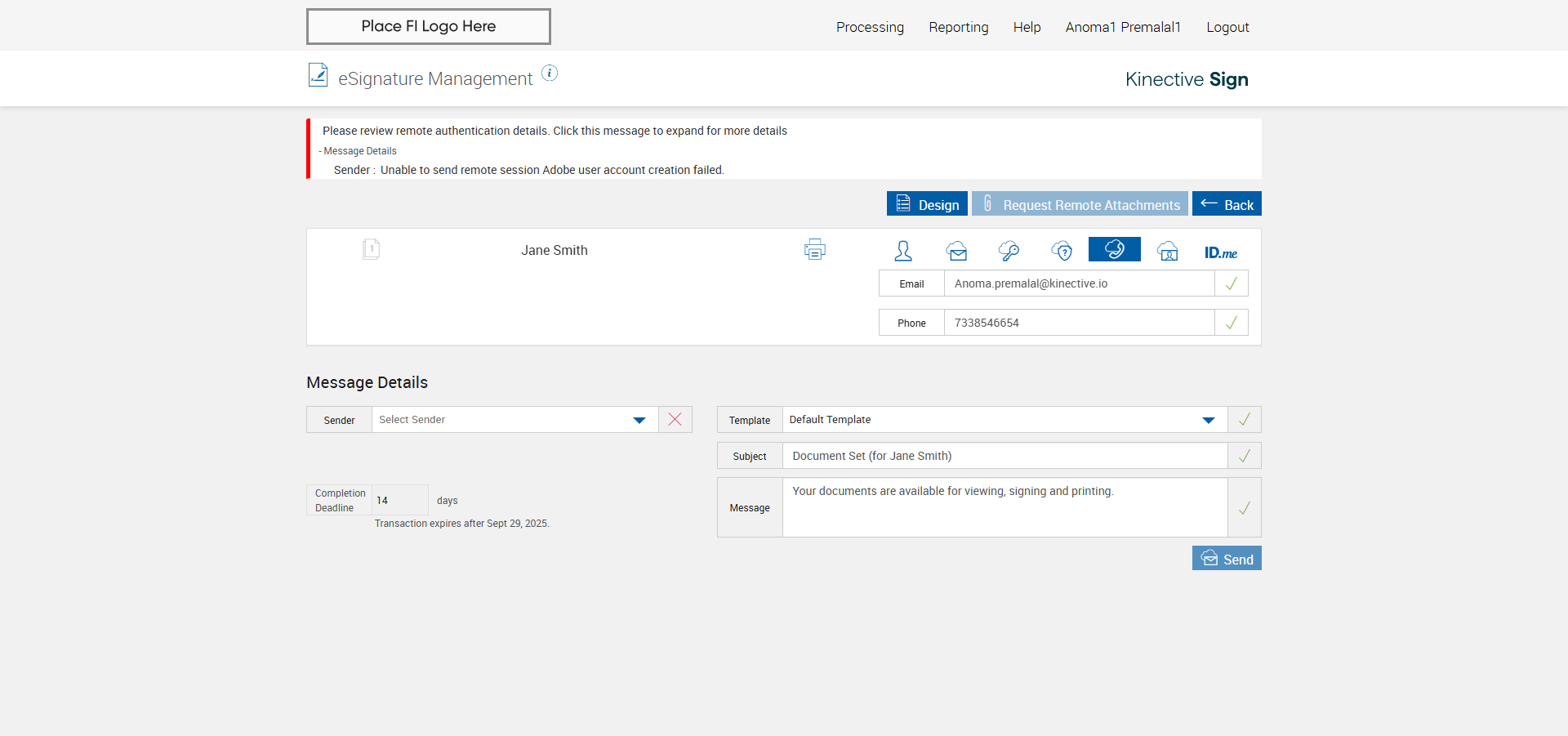
Task: Choose the photo ID cloud authentication icon
Action: [1168, 251]
